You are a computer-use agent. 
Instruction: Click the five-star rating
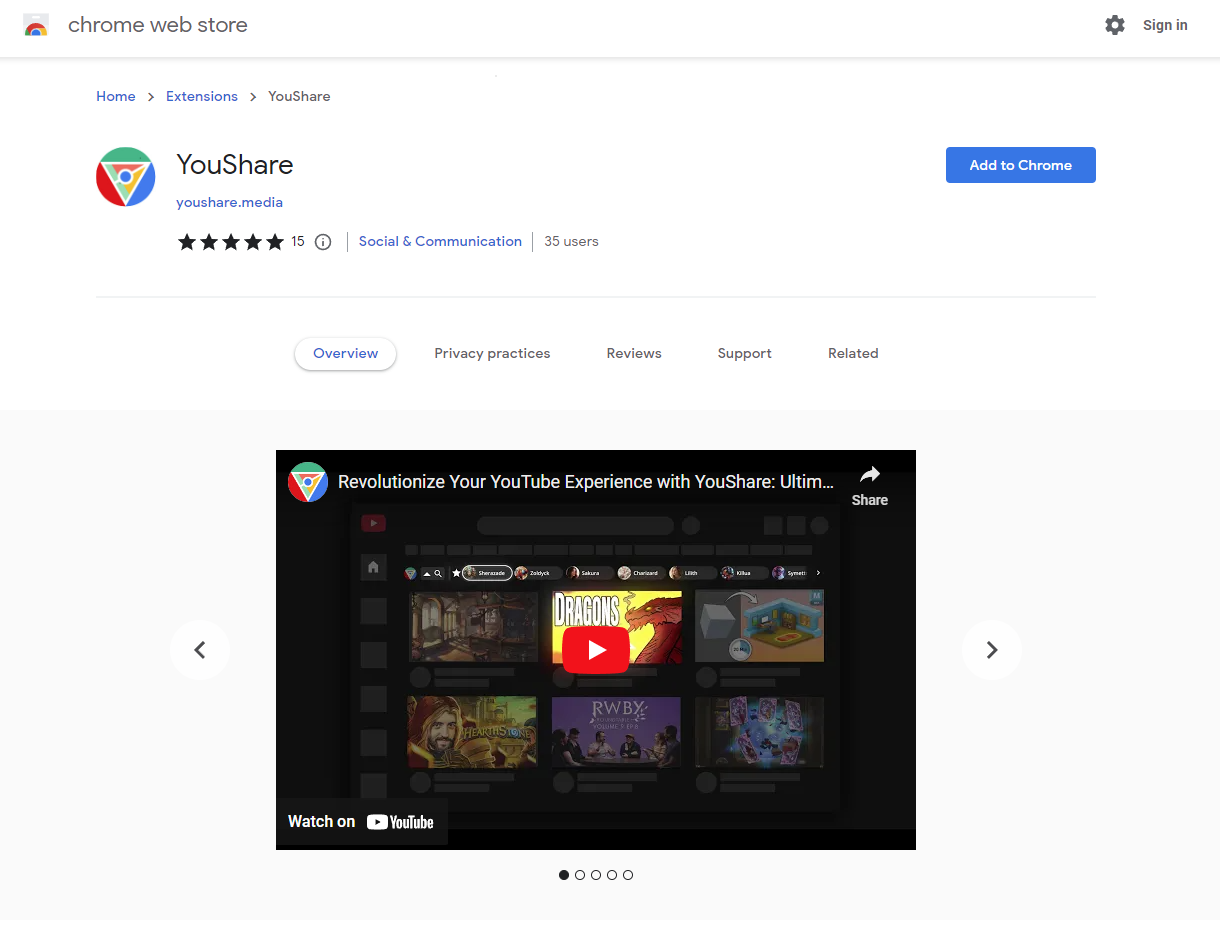click(x=231, y=241)
